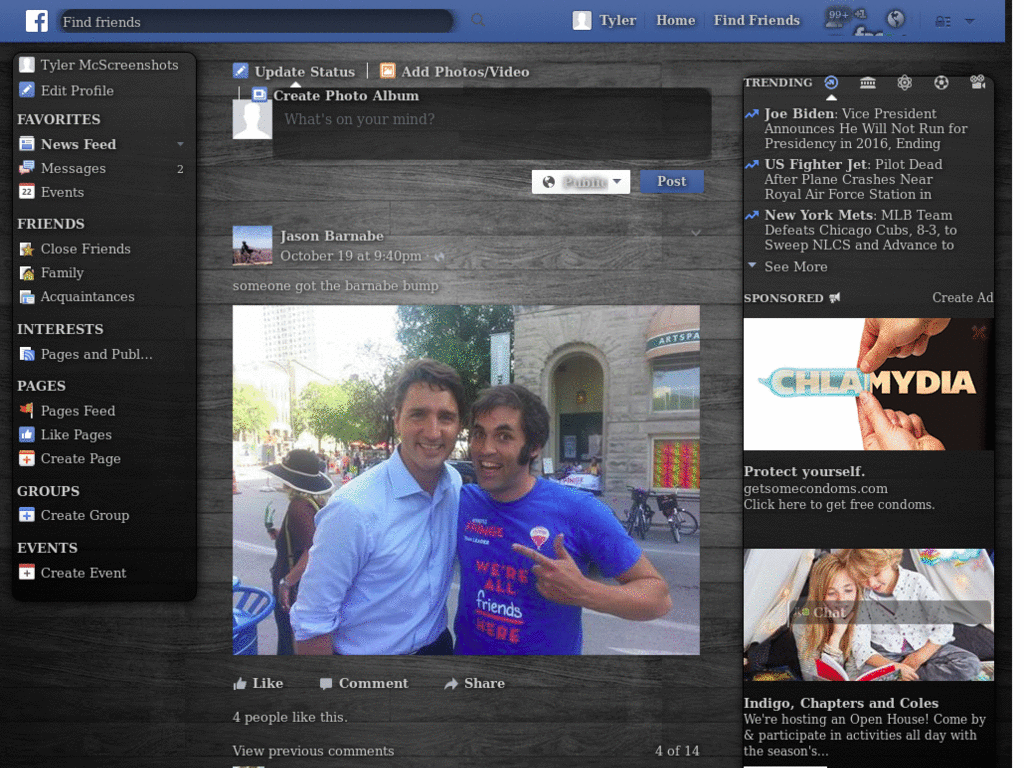Click the Create Ad link
The height and width of the screenshot is (768, 1024).
click(962, 298)
